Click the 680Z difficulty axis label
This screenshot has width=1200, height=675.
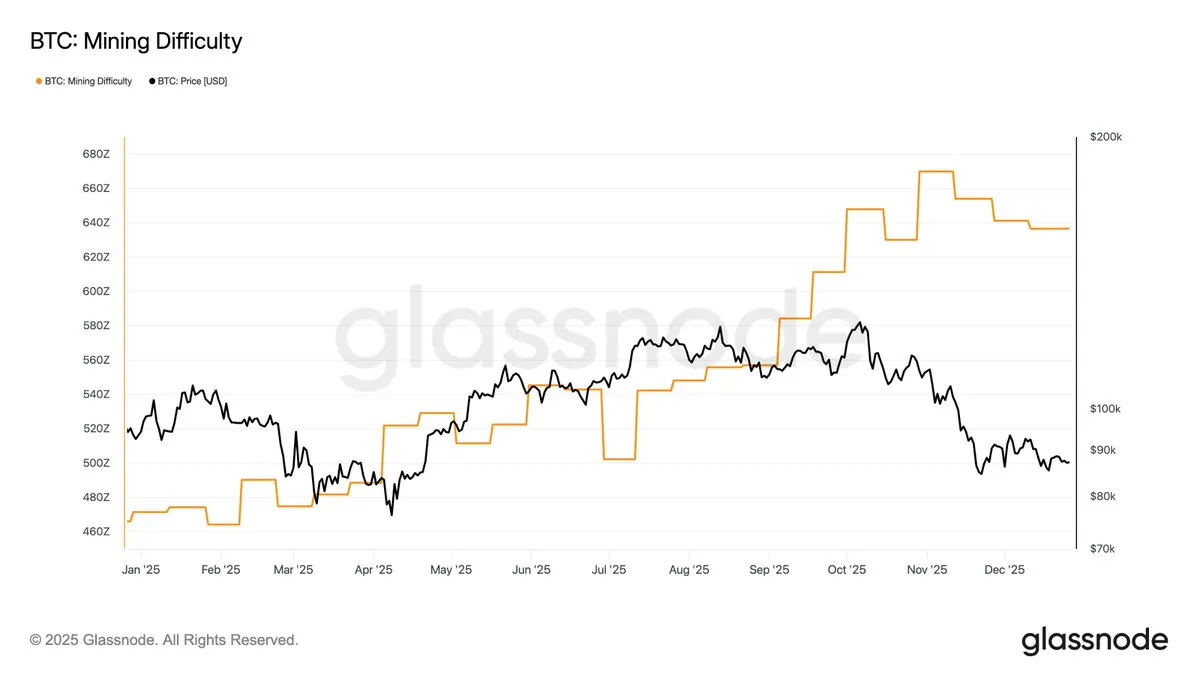coord(96,154)
